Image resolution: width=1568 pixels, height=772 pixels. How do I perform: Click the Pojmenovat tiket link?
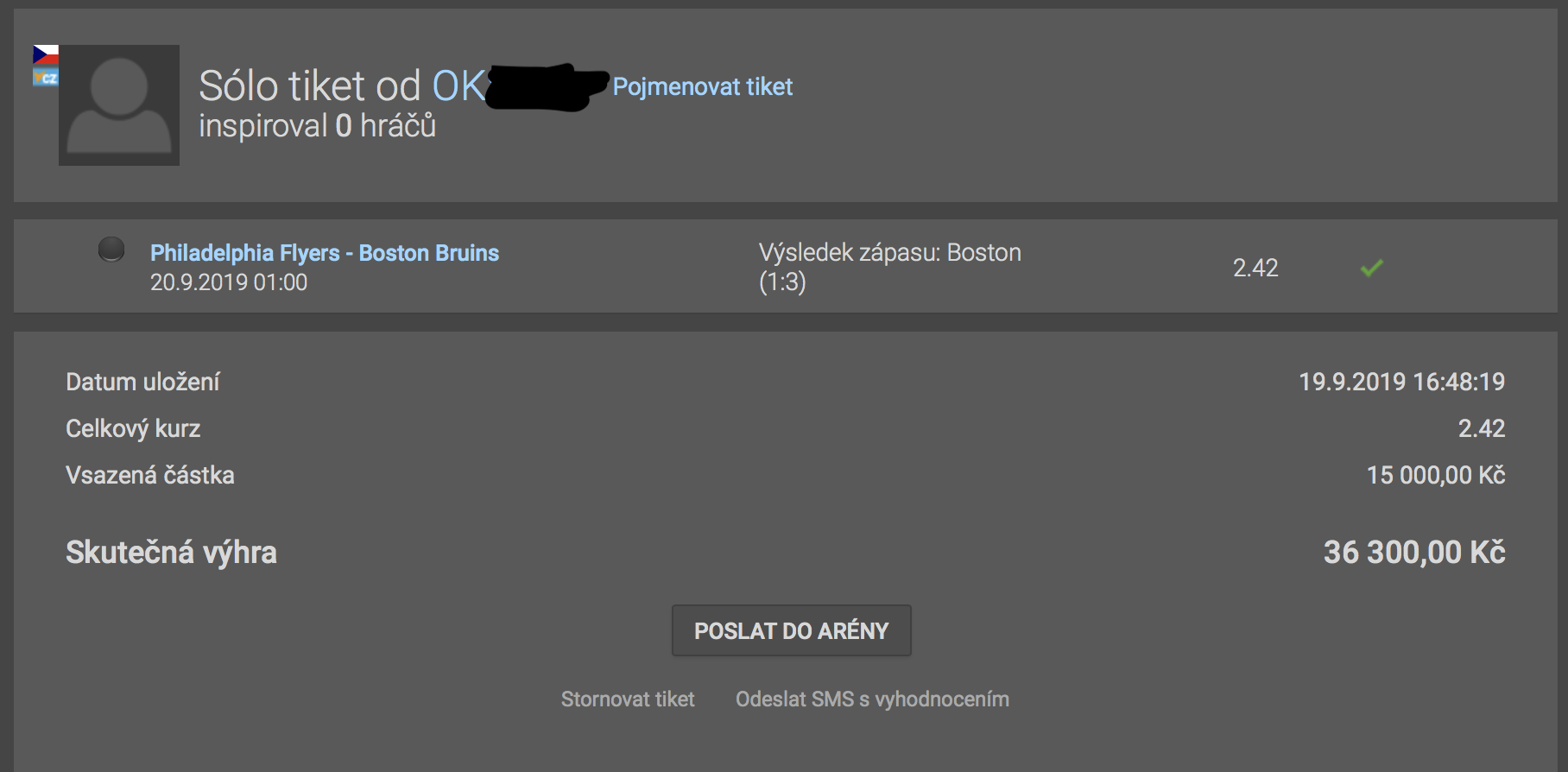pos(703,86)
